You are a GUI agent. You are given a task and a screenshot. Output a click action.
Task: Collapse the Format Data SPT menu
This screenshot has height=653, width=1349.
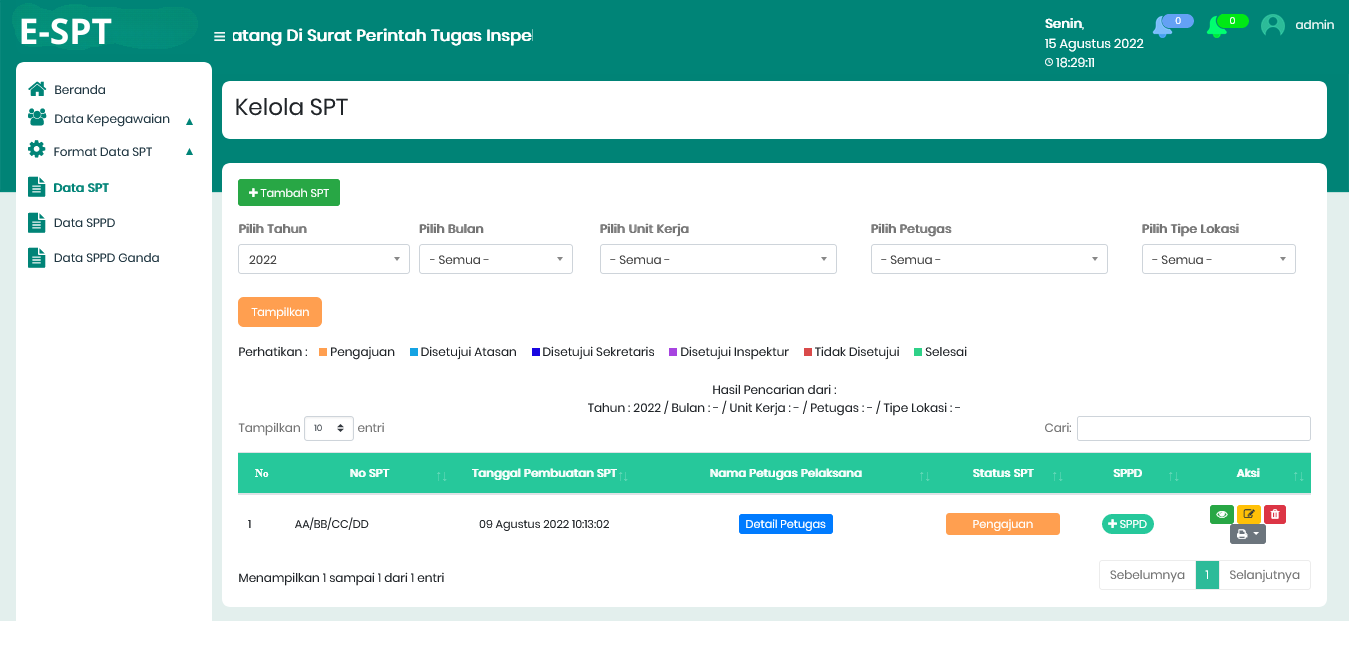coord(111,152)
